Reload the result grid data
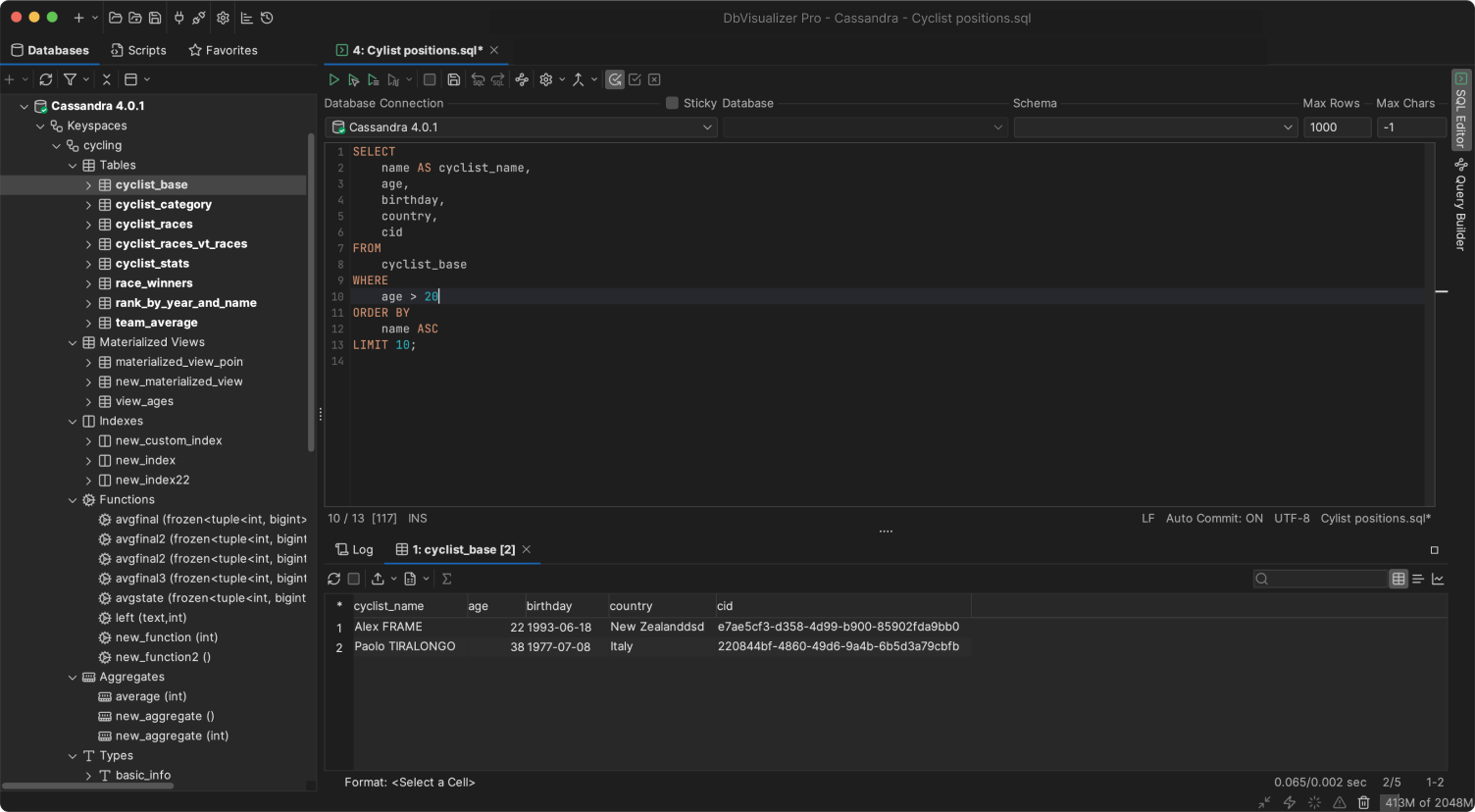Image resolution: width=1475 pixels, height=812 pixels. [333, 579]
